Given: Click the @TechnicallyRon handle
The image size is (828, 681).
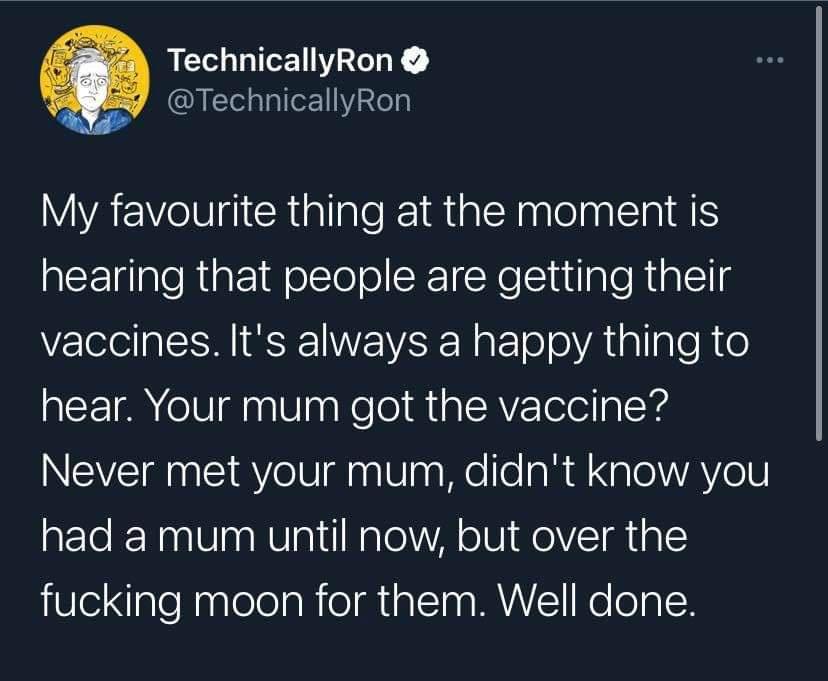Looking at the screenshot, I should click(x=289, y=99).
